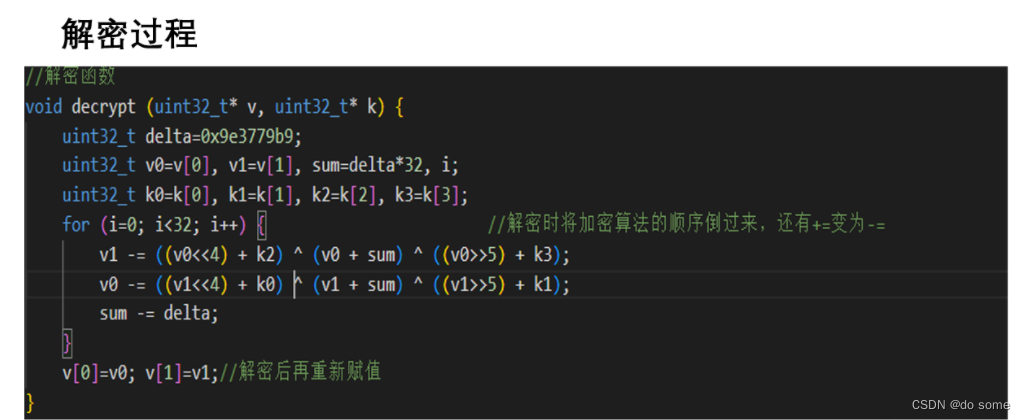This screenshot has height=420, width=1026.
Task: Click the function name decrypt
Action: [x=104, y=106]
